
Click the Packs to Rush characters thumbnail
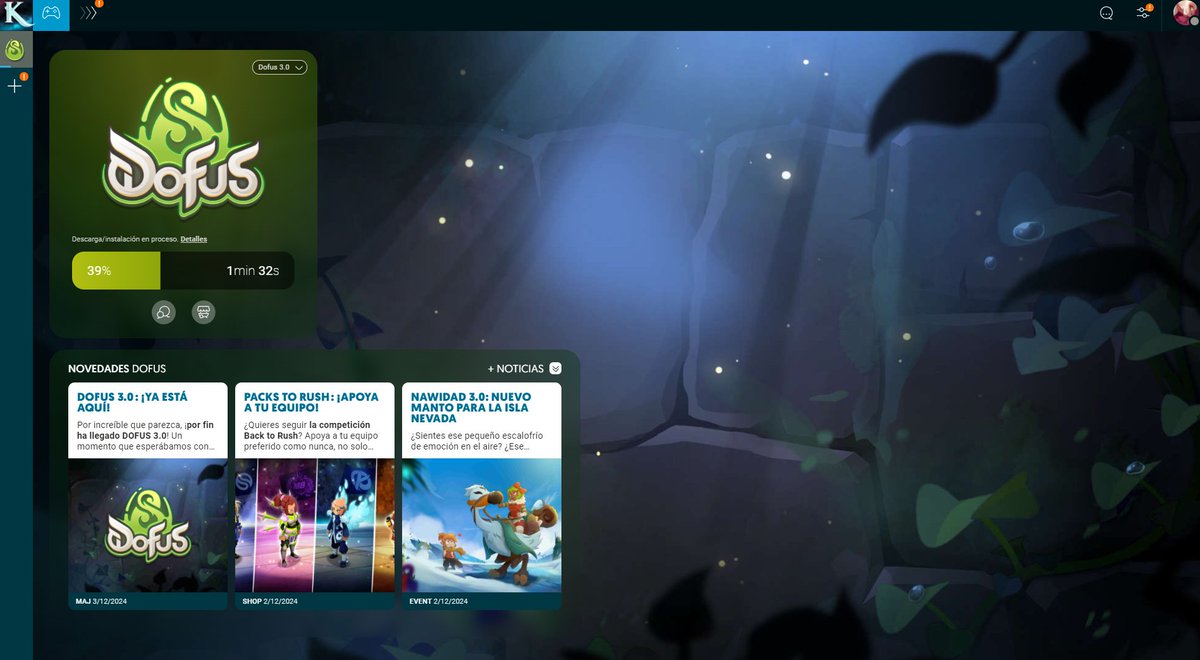(315, 525)
